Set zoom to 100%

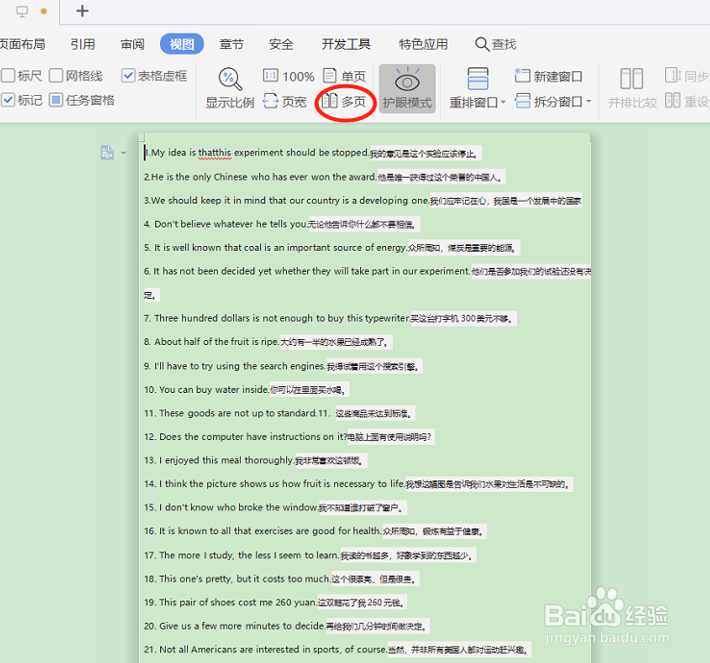(x=288, y=76)
